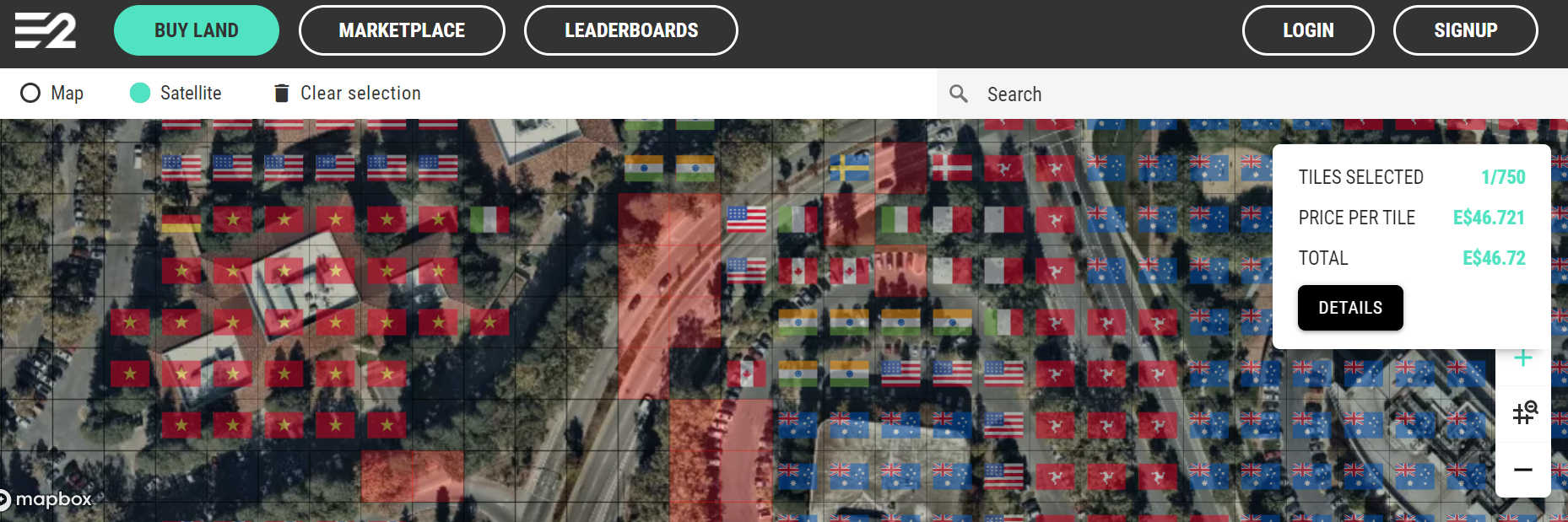Viewport: 1568px width, 522px height.
Task: Select the Sweden flag tile
Action: pos(849,168)
